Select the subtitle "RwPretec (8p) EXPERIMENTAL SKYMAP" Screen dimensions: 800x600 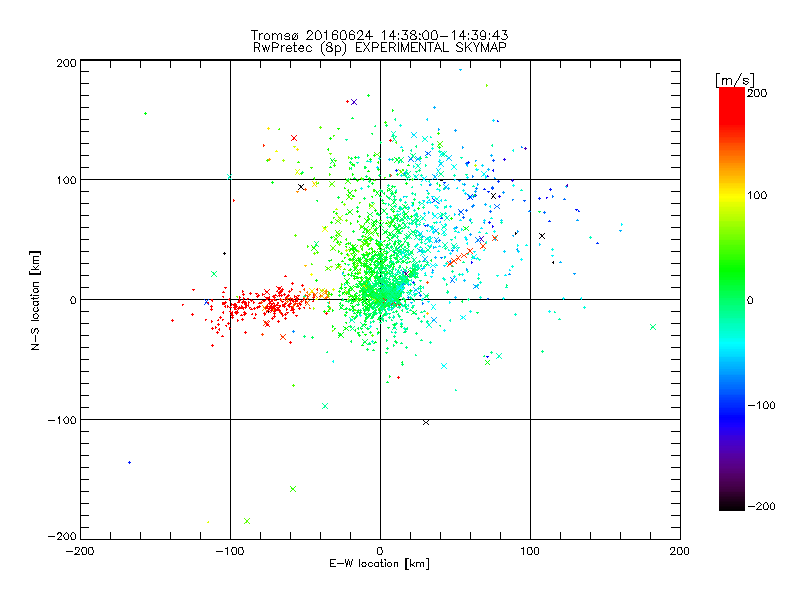(x=379, y=48)
